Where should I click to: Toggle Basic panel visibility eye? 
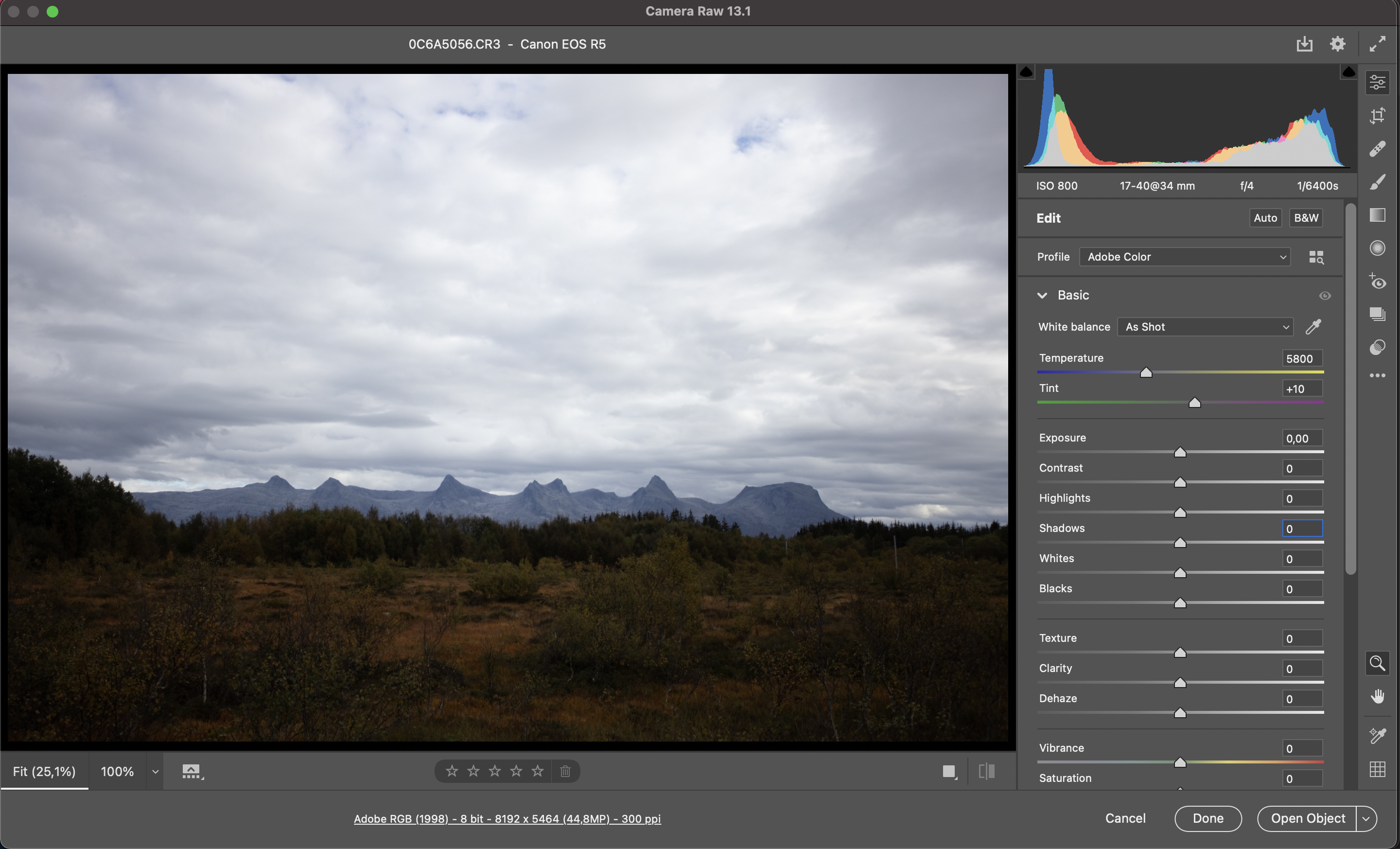tap(1325, 296)
